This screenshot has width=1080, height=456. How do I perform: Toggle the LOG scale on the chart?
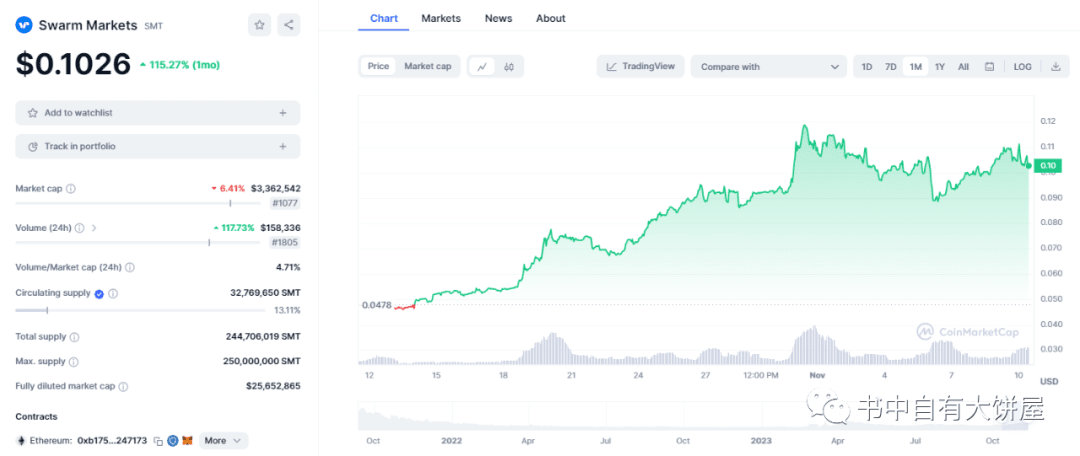tap(1022, 67)
